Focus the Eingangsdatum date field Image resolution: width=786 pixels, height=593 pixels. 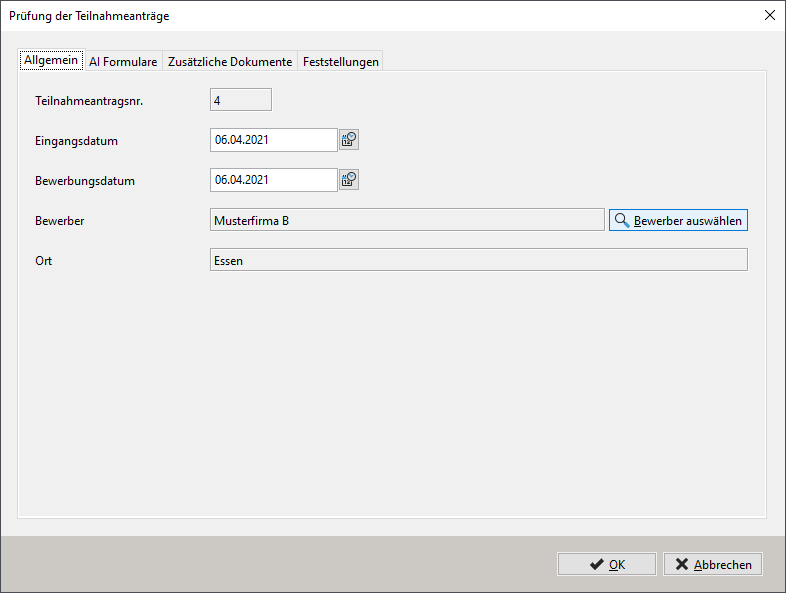(x=273, y=140)
